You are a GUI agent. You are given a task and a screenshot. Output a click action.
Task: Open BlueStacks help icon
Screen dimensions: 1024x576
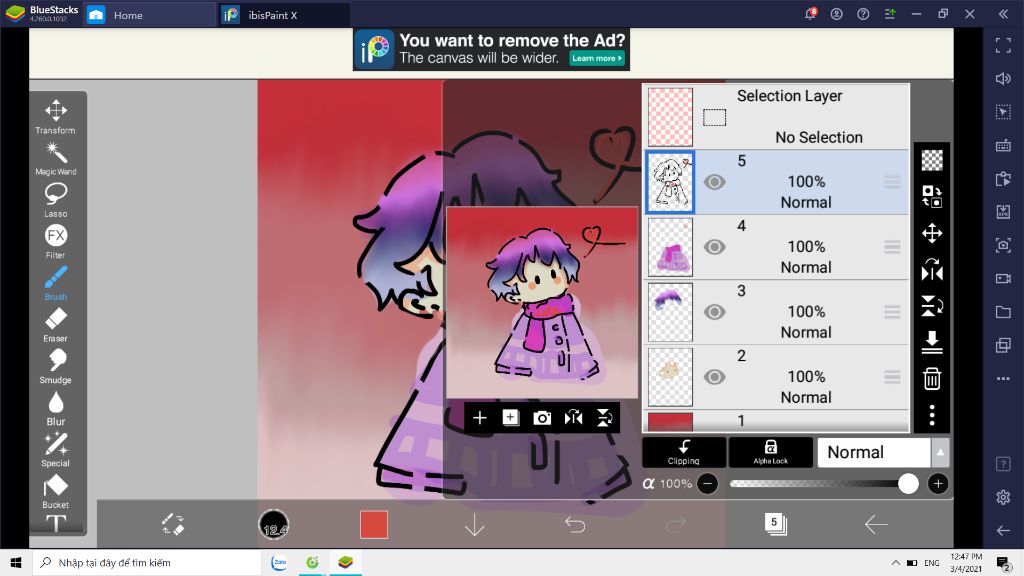863,14
